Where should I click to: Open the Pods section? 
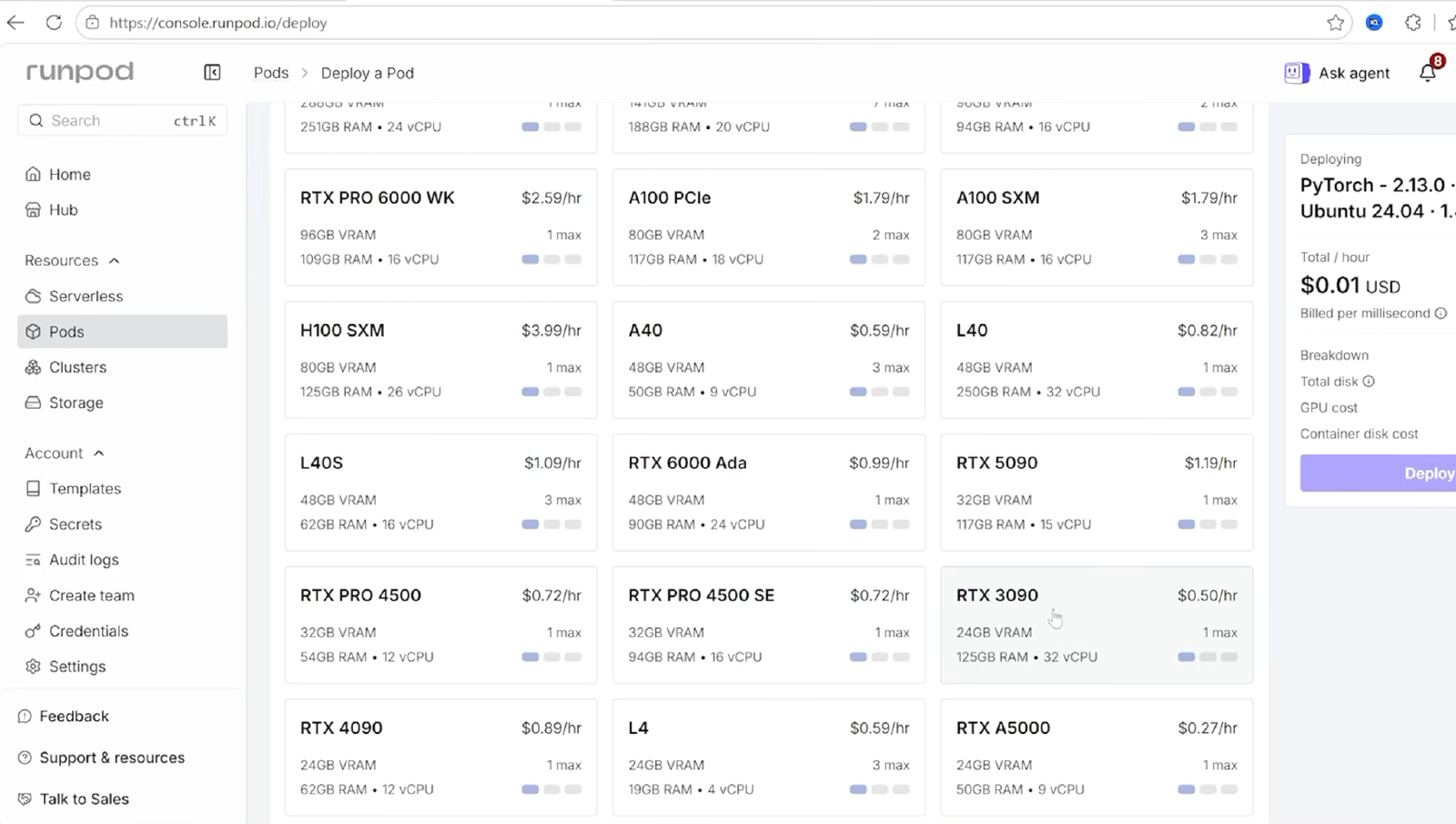pyautogui.click(x=122, y=331)
